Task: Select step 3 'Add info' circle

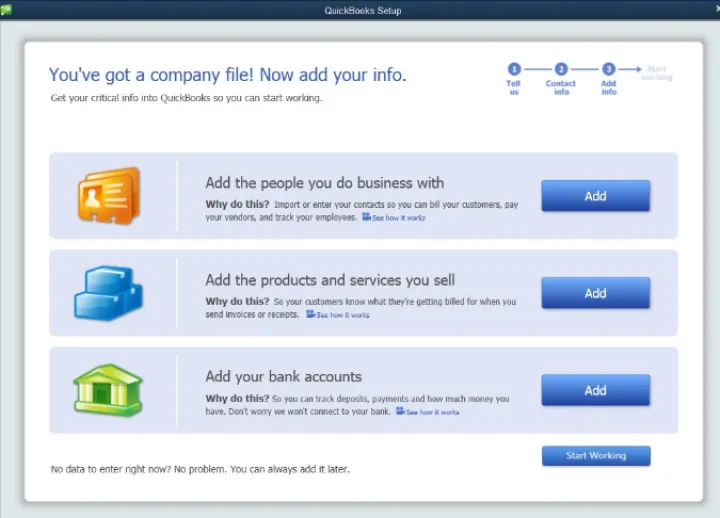Action: 608,69
